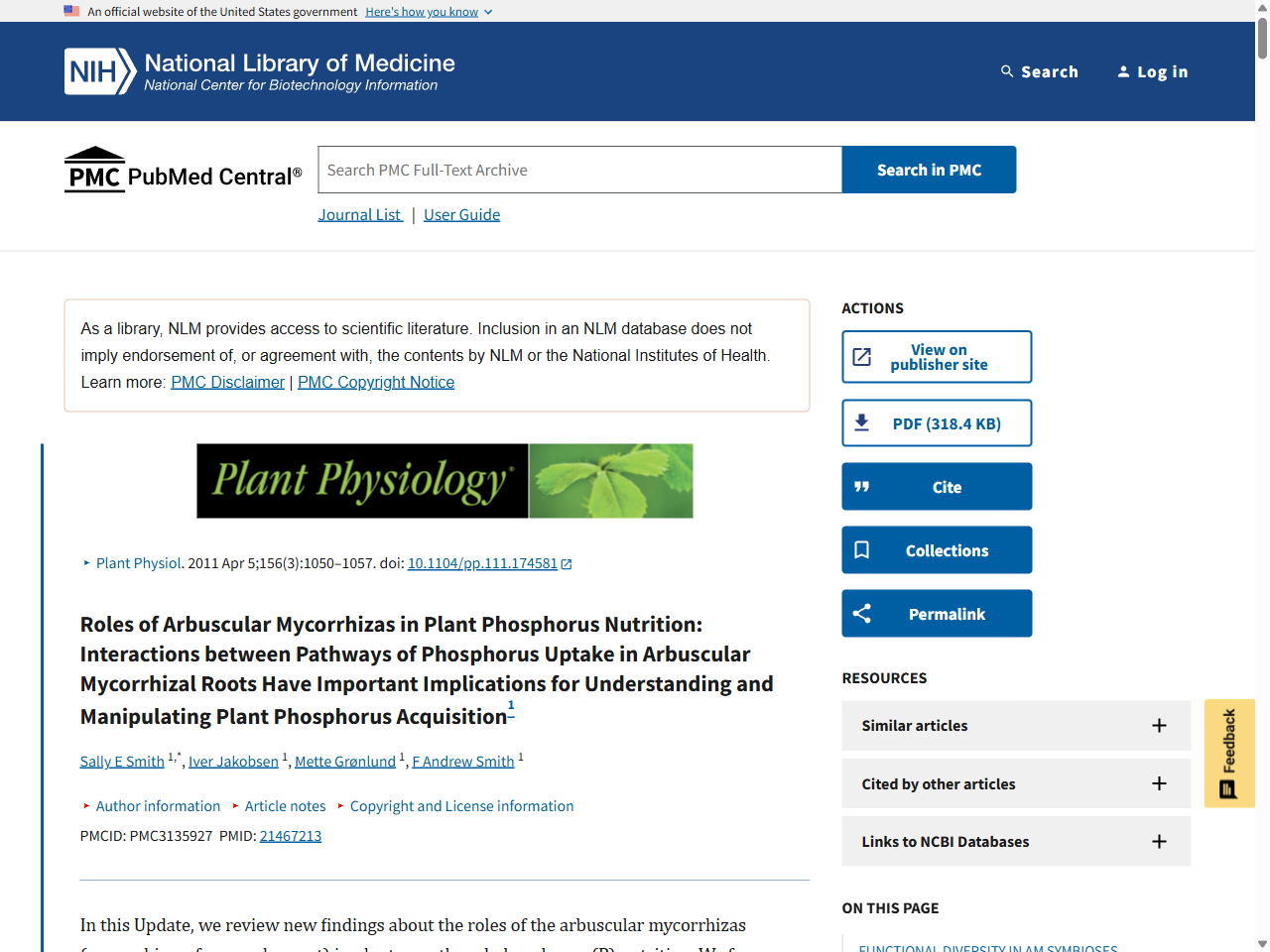1270x952 pixels.
Task: Click the National Library of Medicine title
Action: pyautogui.click(x=300, y=62)
